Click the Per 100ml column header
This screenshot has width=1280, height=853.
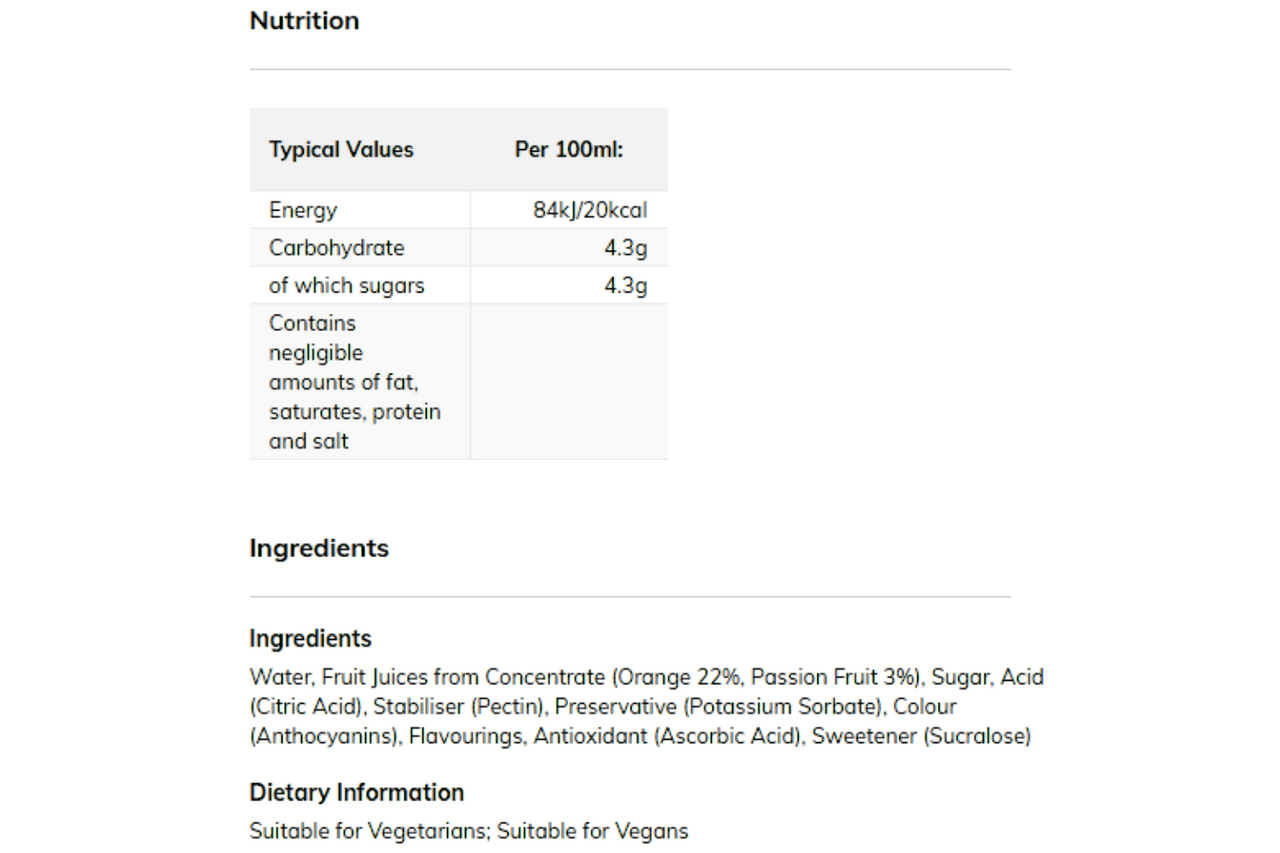569,149
